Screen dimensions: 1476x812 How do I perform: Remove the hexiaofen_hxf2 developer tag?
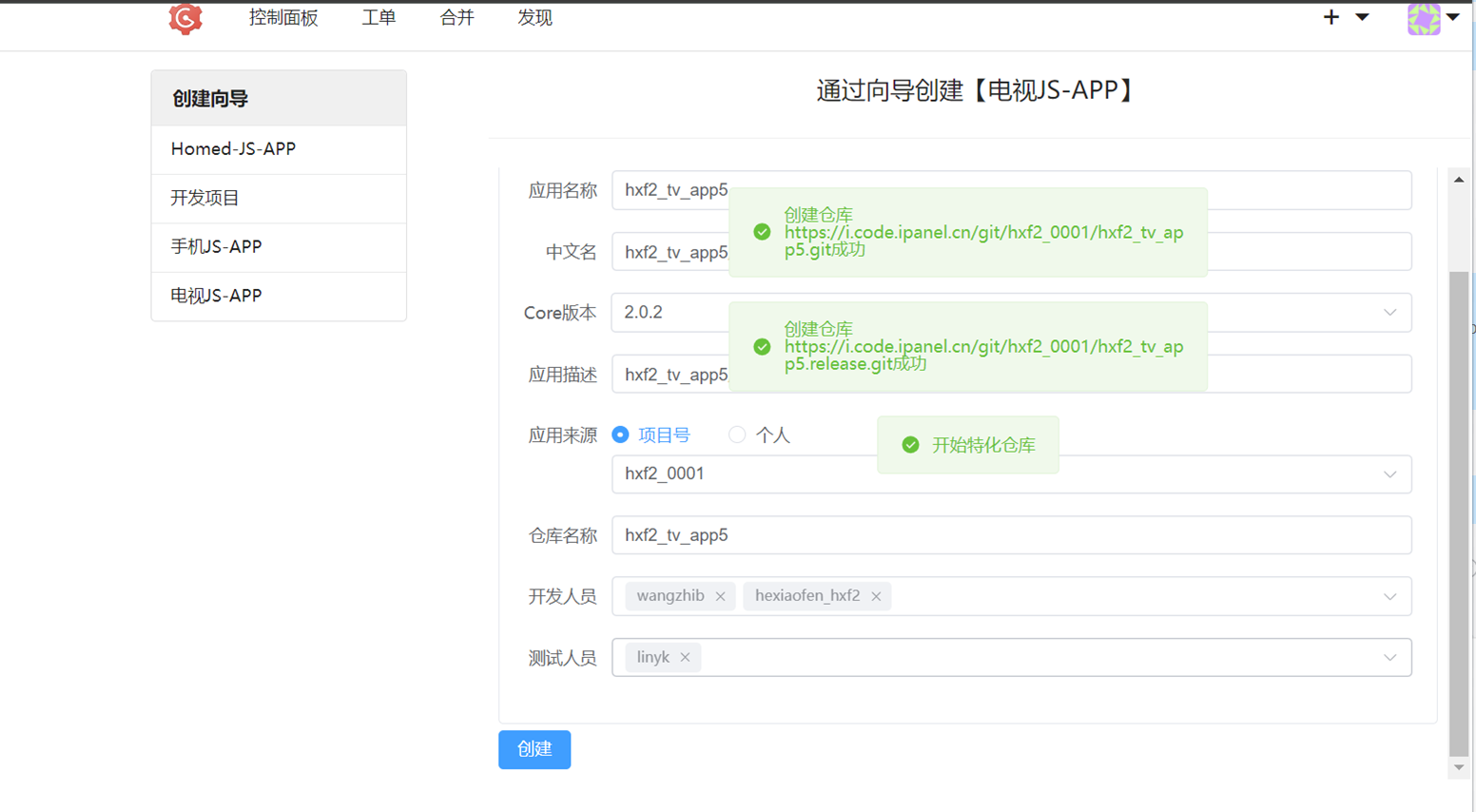875,596
